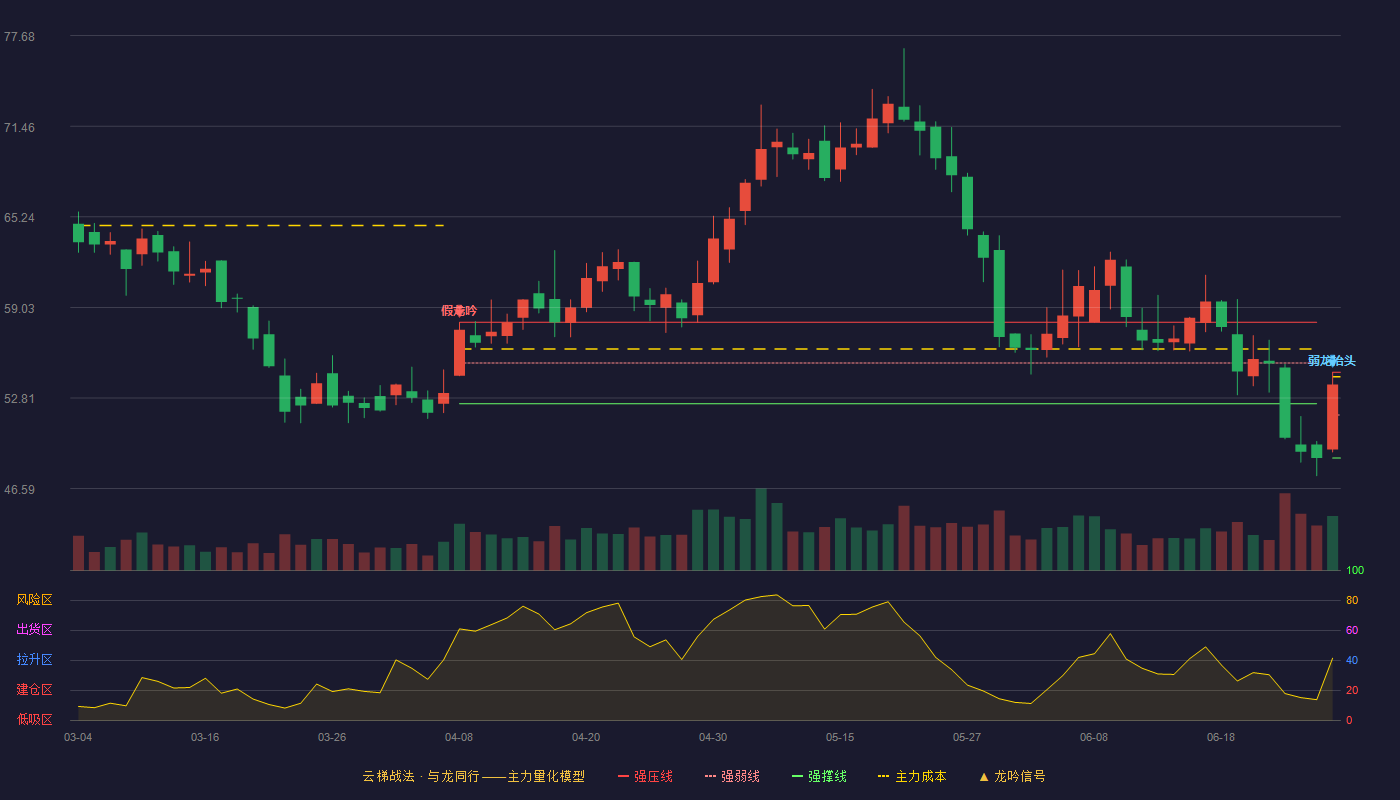Click the 46.59 price axis label
The image size is (1400, 800).
19,490
